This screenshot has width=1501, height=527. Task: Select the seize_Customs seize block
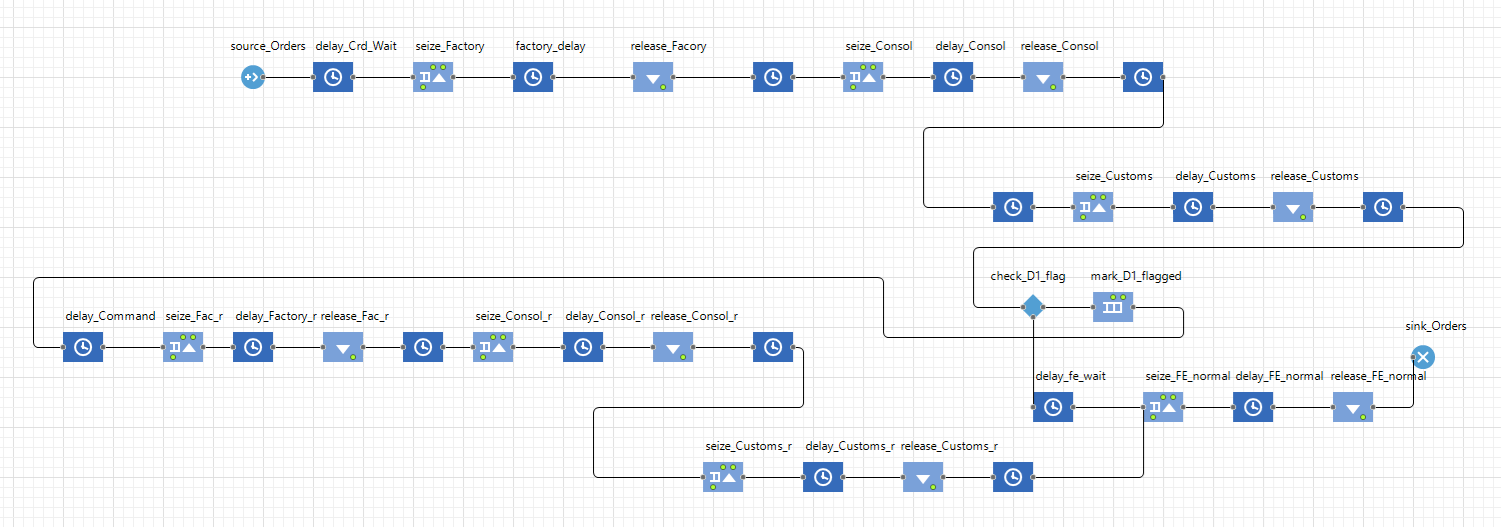tap(1093, 207)
